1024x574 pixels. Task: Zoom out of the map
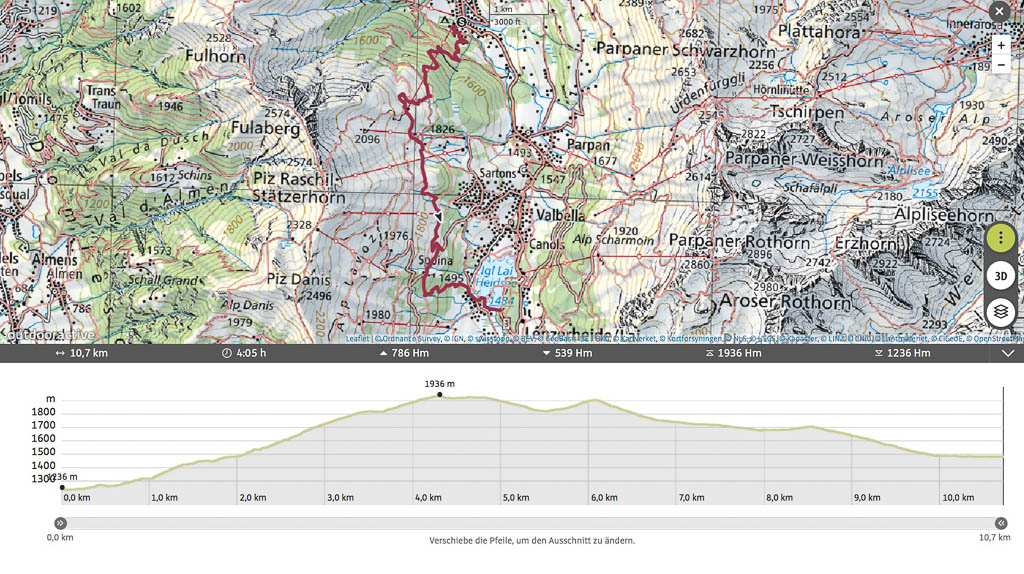tap(1001, 65)
